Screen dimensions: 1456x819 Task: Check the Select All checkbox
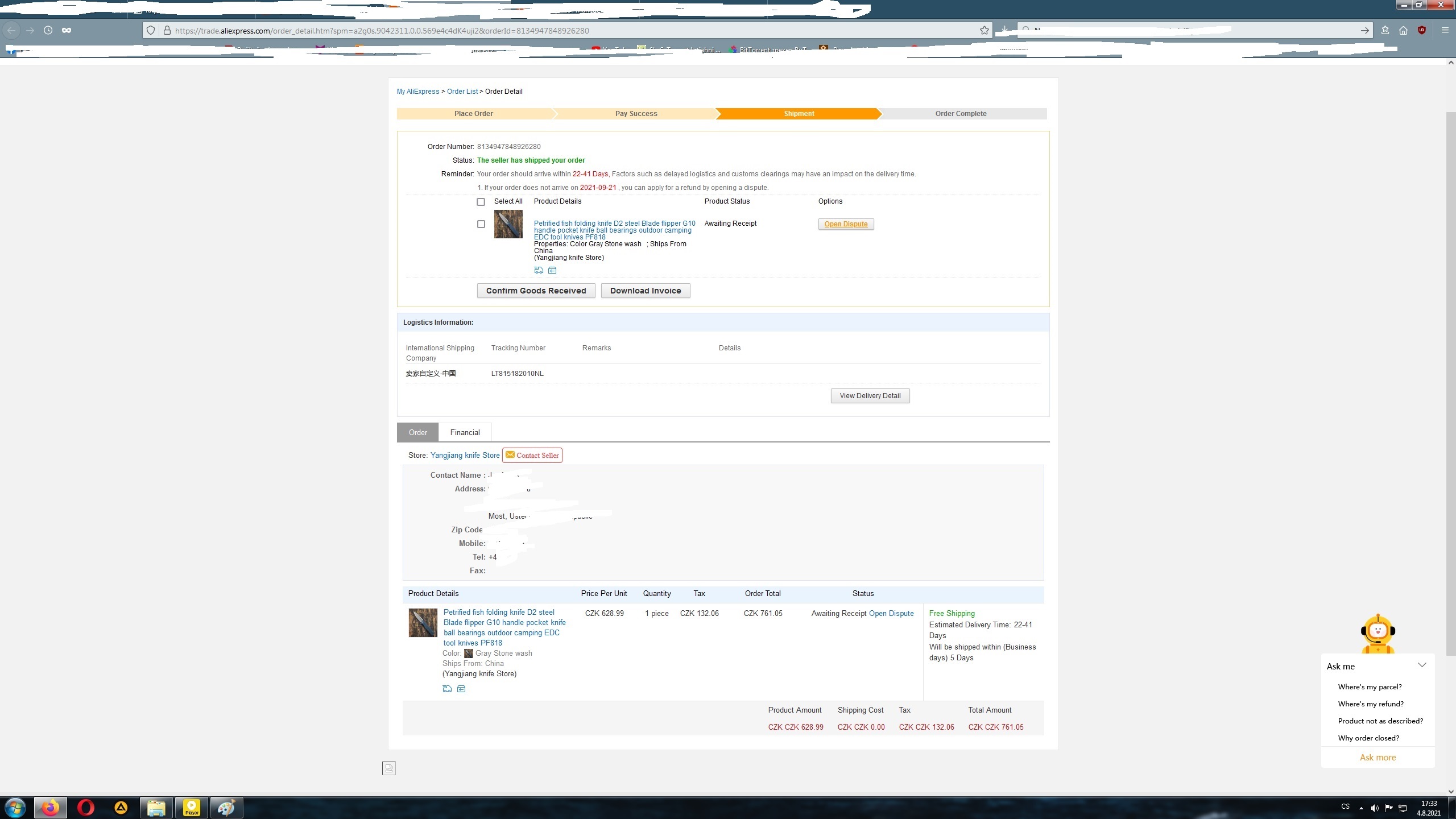tap(481, 202)
